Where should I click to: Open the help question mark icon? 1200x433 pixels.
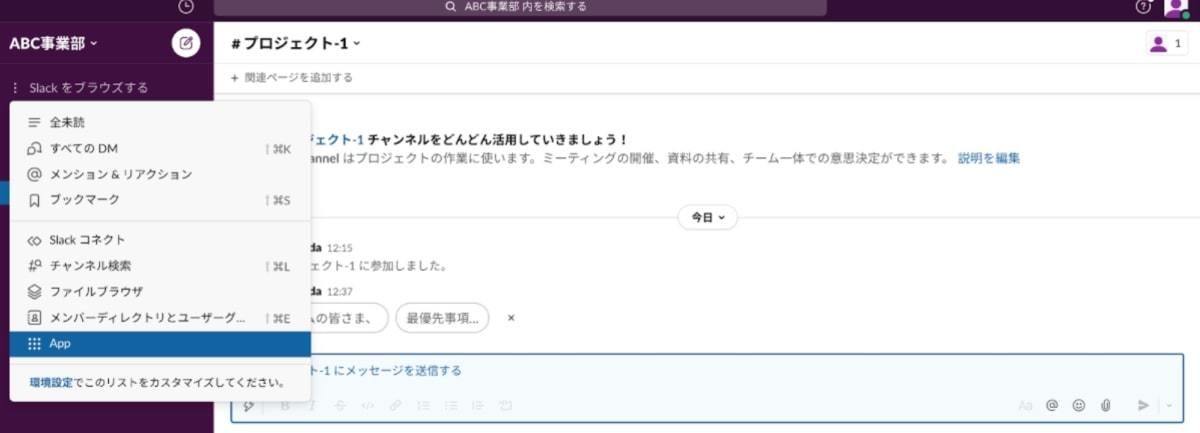(x=1143, y=7)
